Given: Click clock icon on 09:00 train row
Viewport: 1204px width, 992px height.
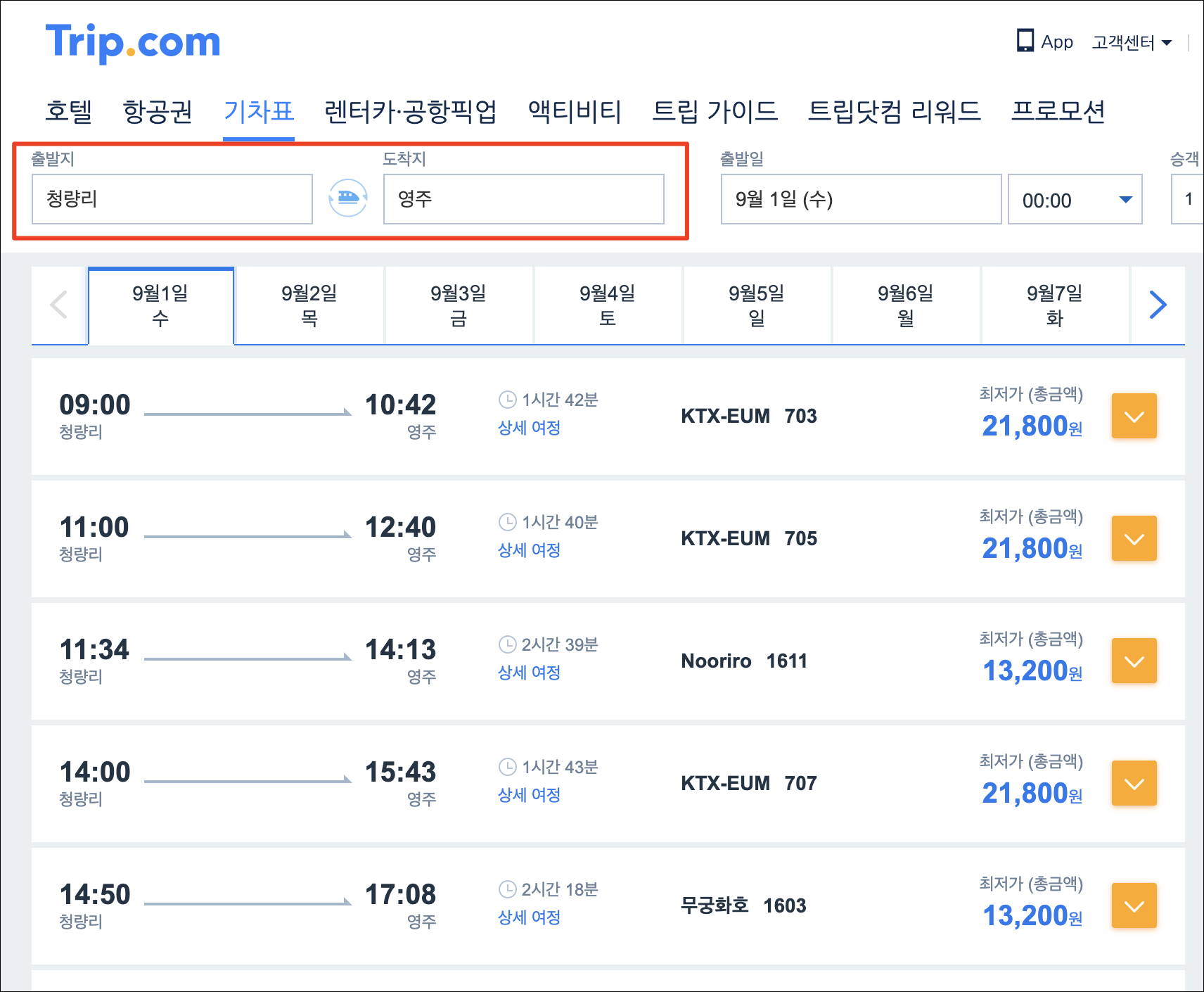Looking at the screenshot, I should 507,400.
